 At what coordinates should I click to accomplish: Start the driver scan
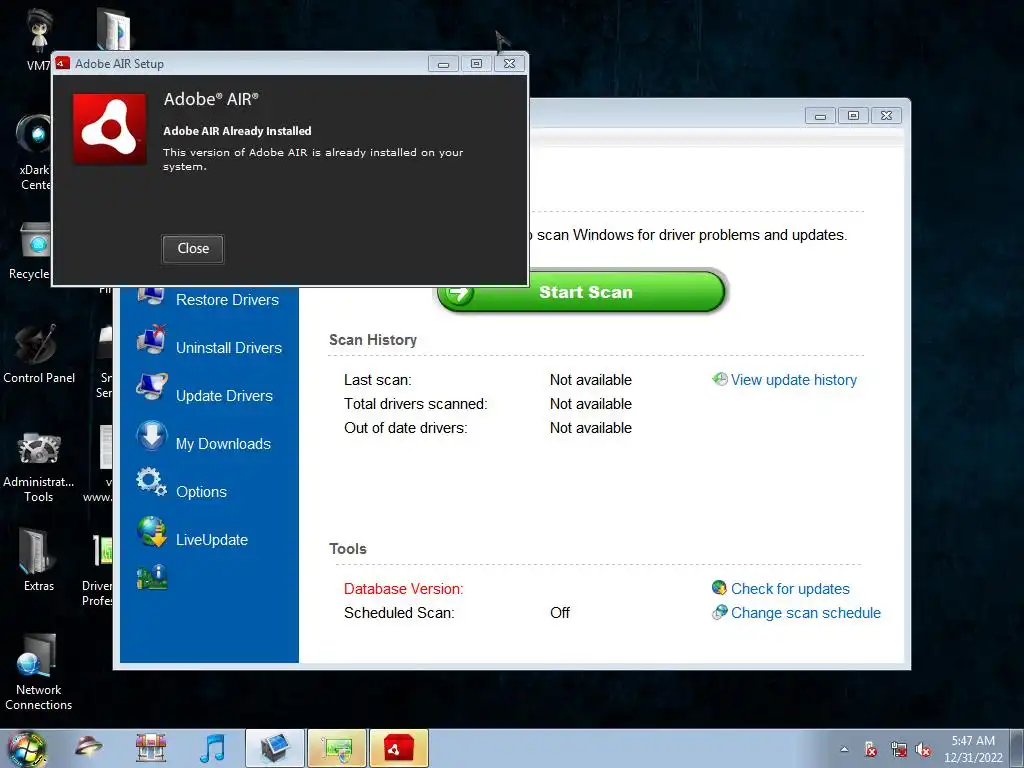(x=581, y=292)
